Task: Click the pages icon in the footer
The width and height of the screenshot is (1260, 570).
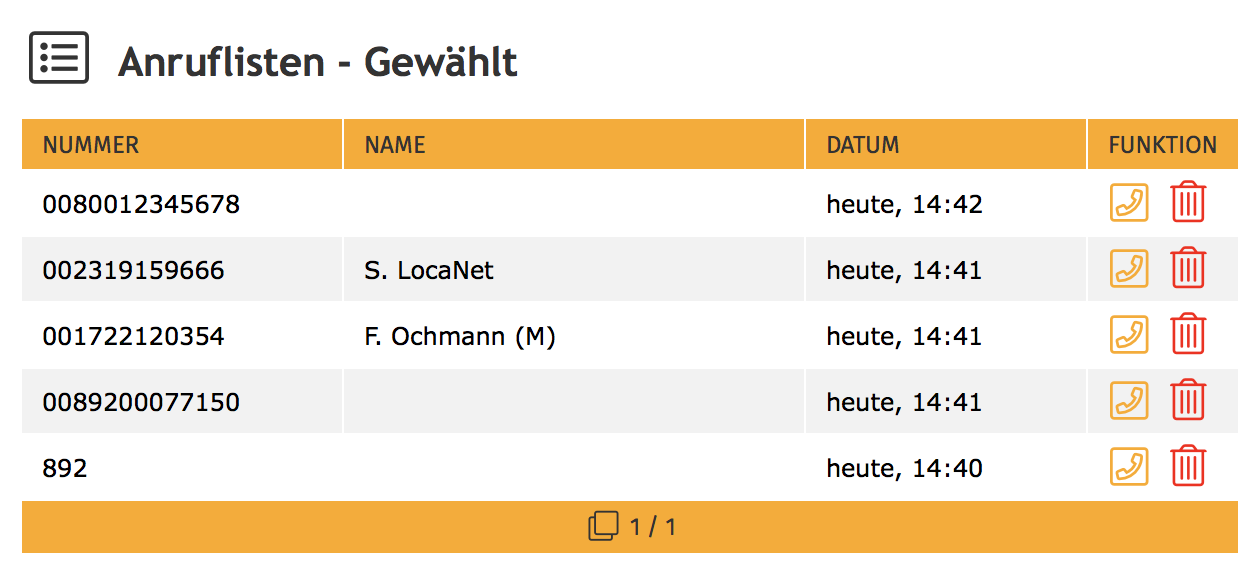Action: [x=603, y=526]
